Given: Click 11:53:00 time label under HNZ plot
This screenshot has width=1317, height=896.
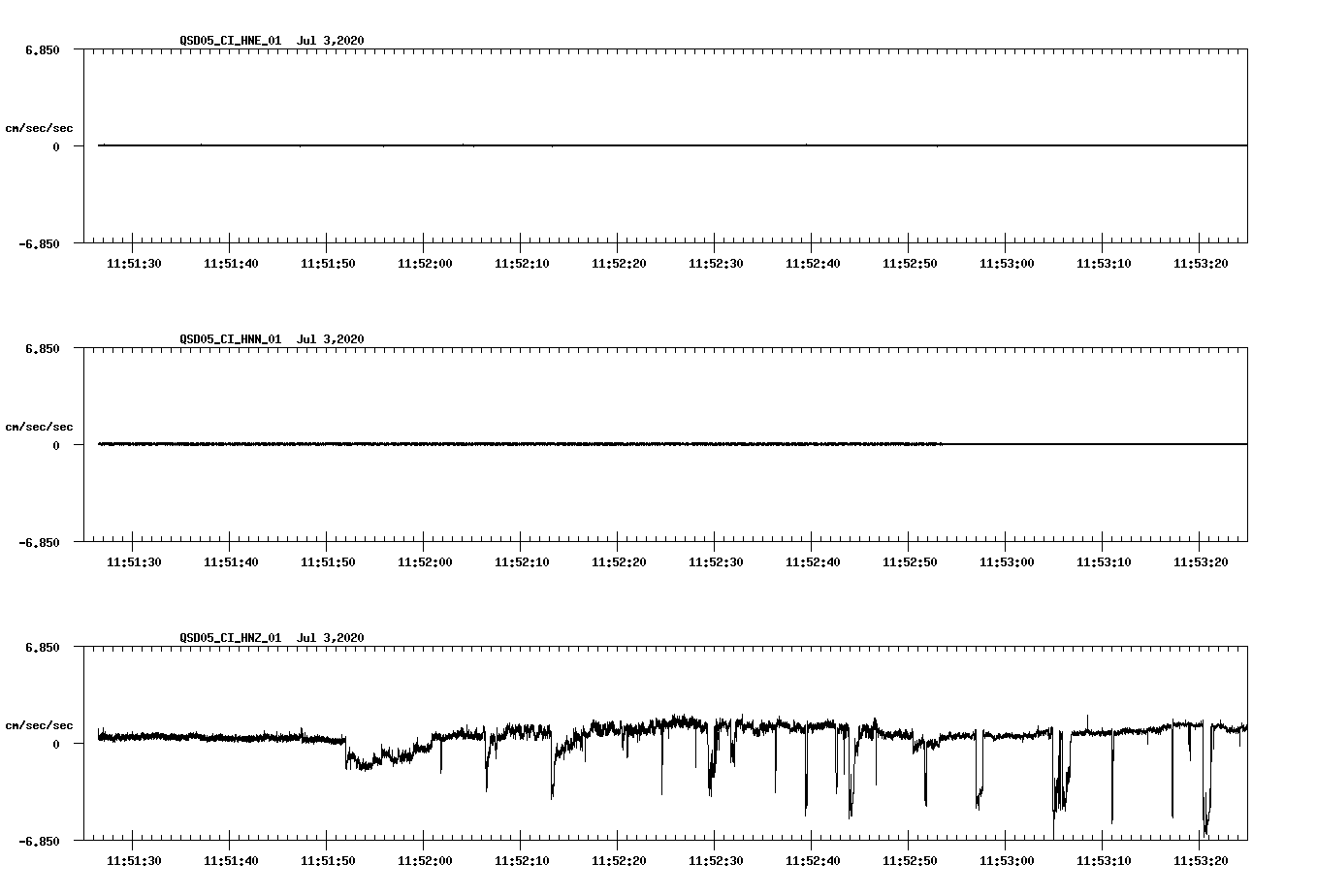Looking at the screenshot, I should point(1007,861).
